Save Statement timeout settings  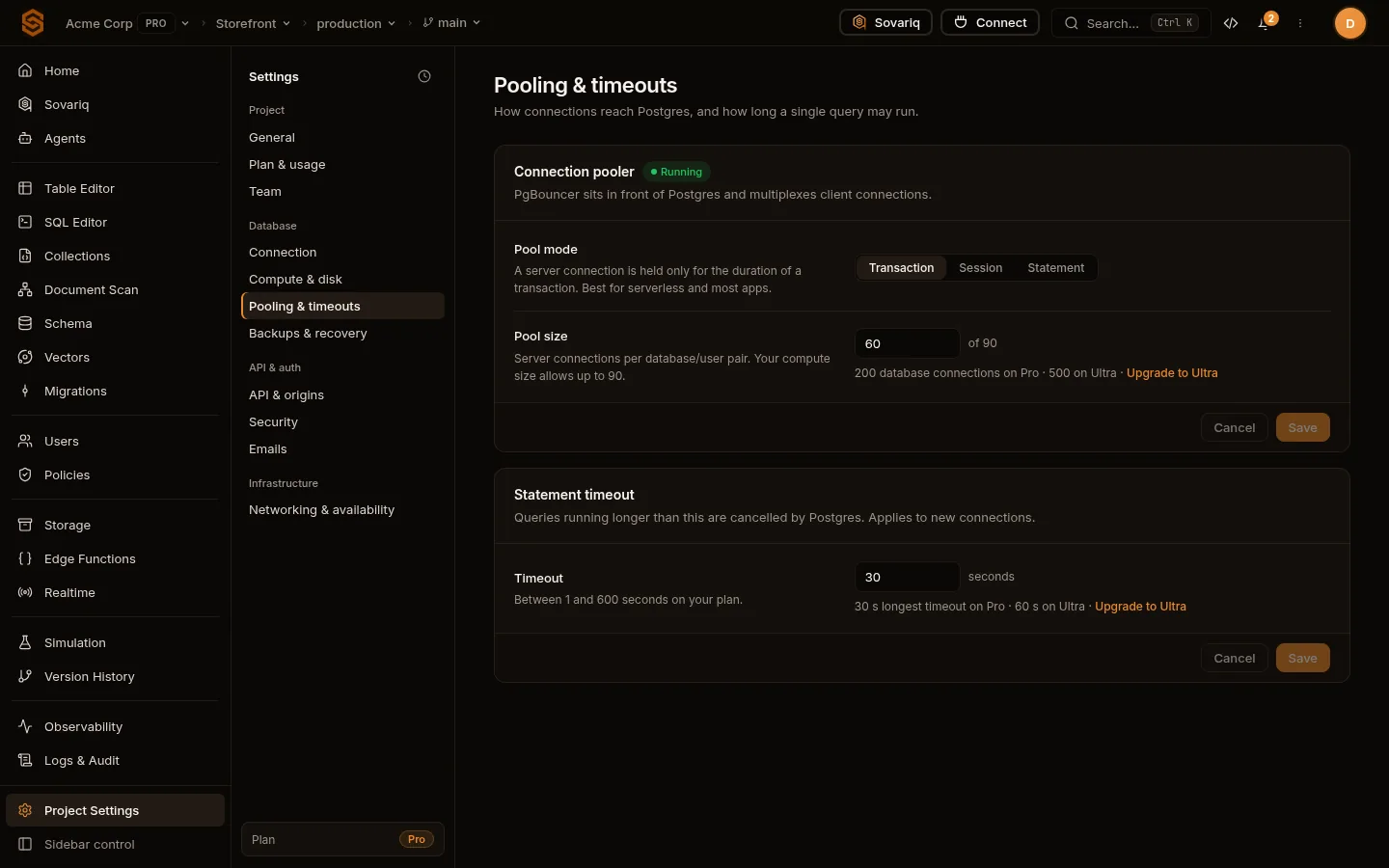coord(1302,658)
